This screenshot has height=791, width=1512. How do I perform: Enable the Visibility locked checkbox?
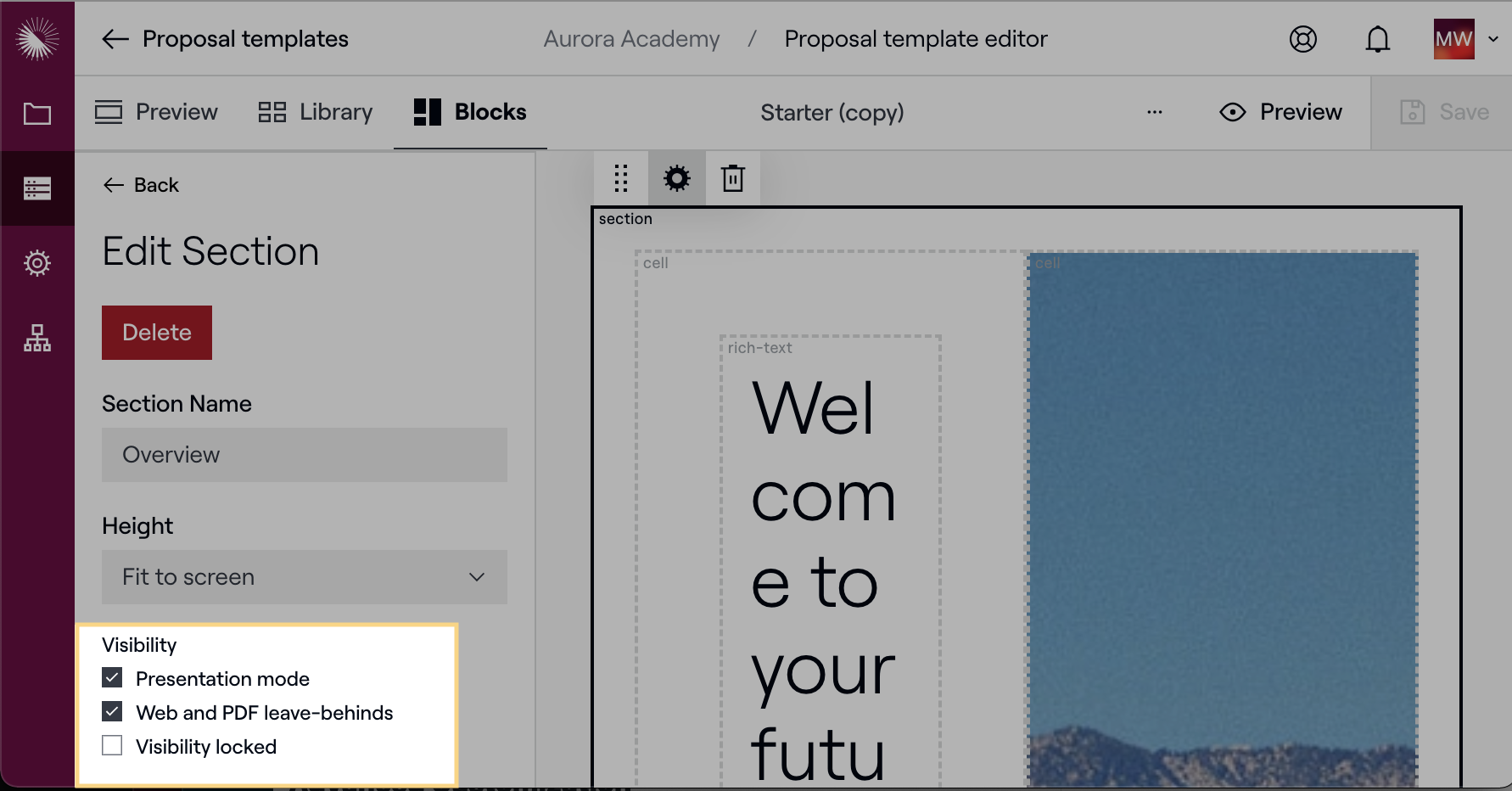pos(112,746)
